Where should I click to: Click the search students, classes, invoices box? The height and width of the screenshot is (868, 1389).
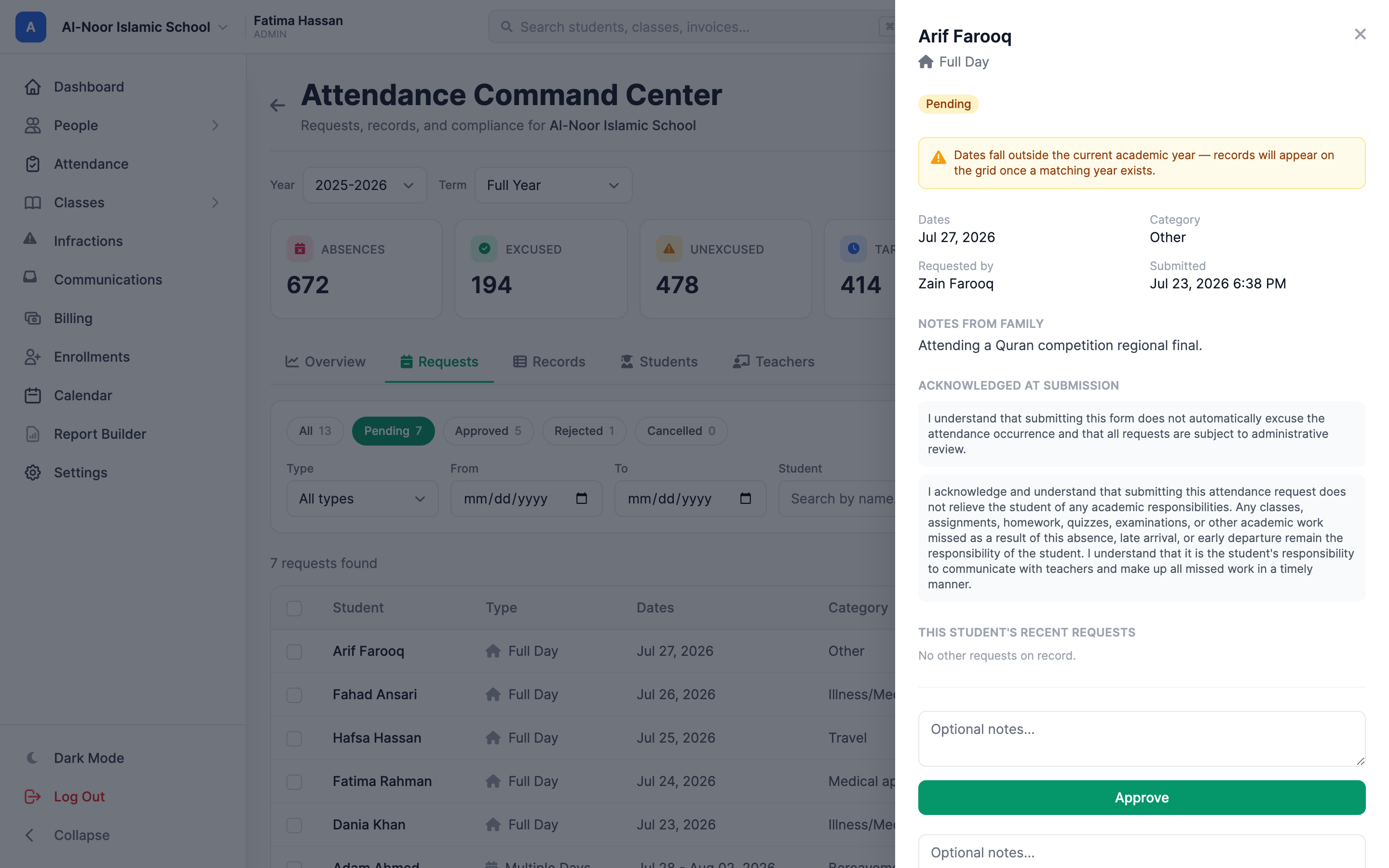pos(692,27)
